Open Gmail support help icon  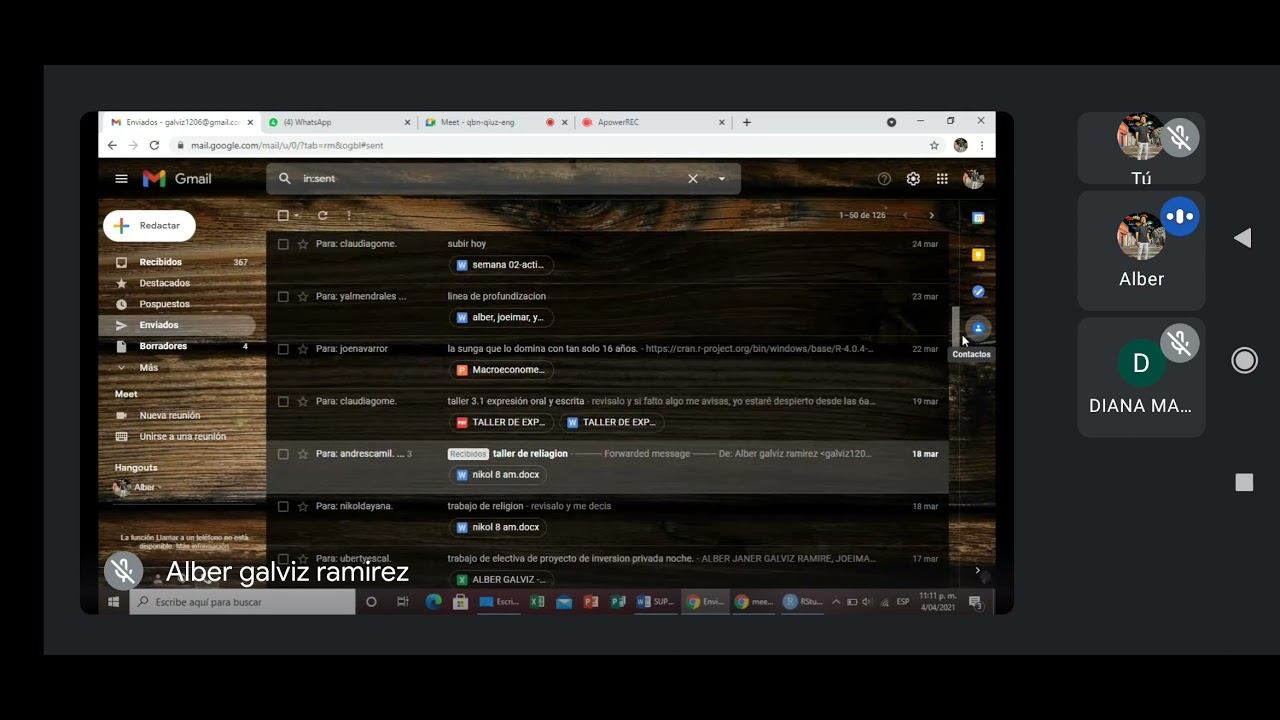click(884, 179)
